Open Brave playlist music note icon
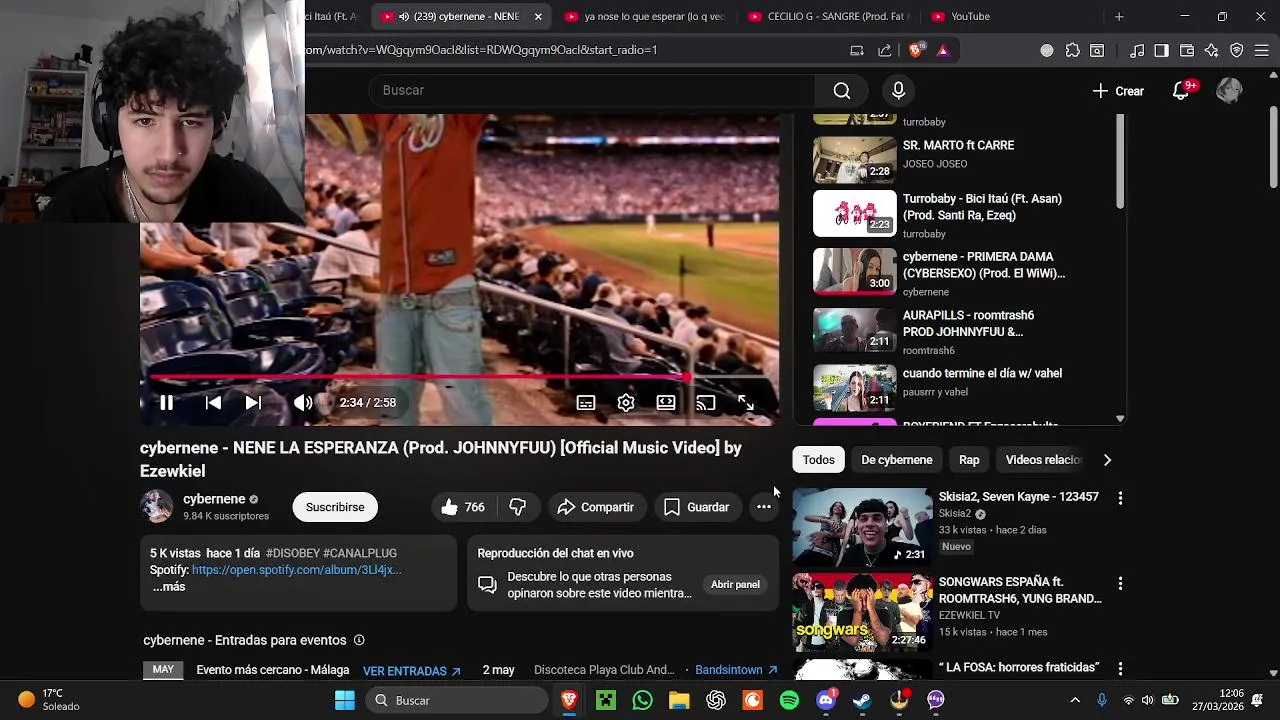The width and height of the screenshot is (1280, 720). [1137, 50]
